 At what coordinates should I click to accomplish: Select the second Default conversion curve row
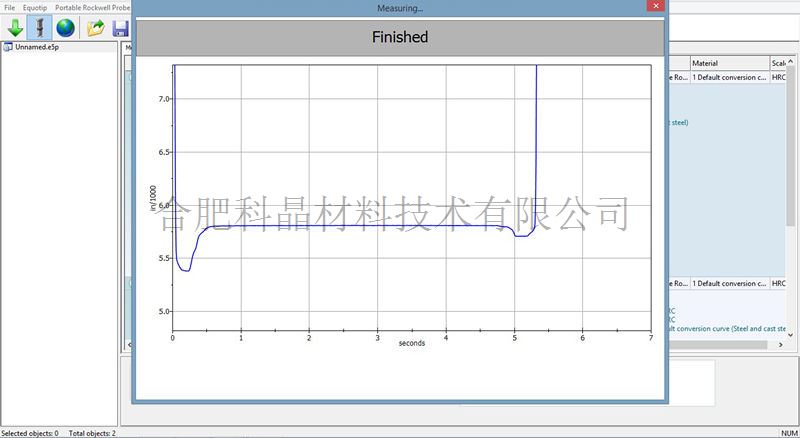(730, 284)
